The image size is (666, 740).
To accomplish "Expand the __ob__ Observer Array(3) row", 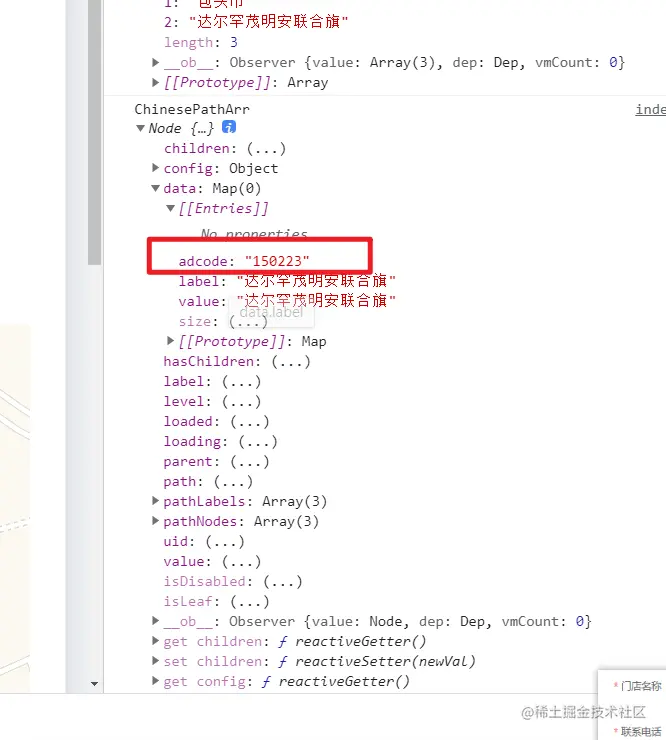I will point(155,62).
